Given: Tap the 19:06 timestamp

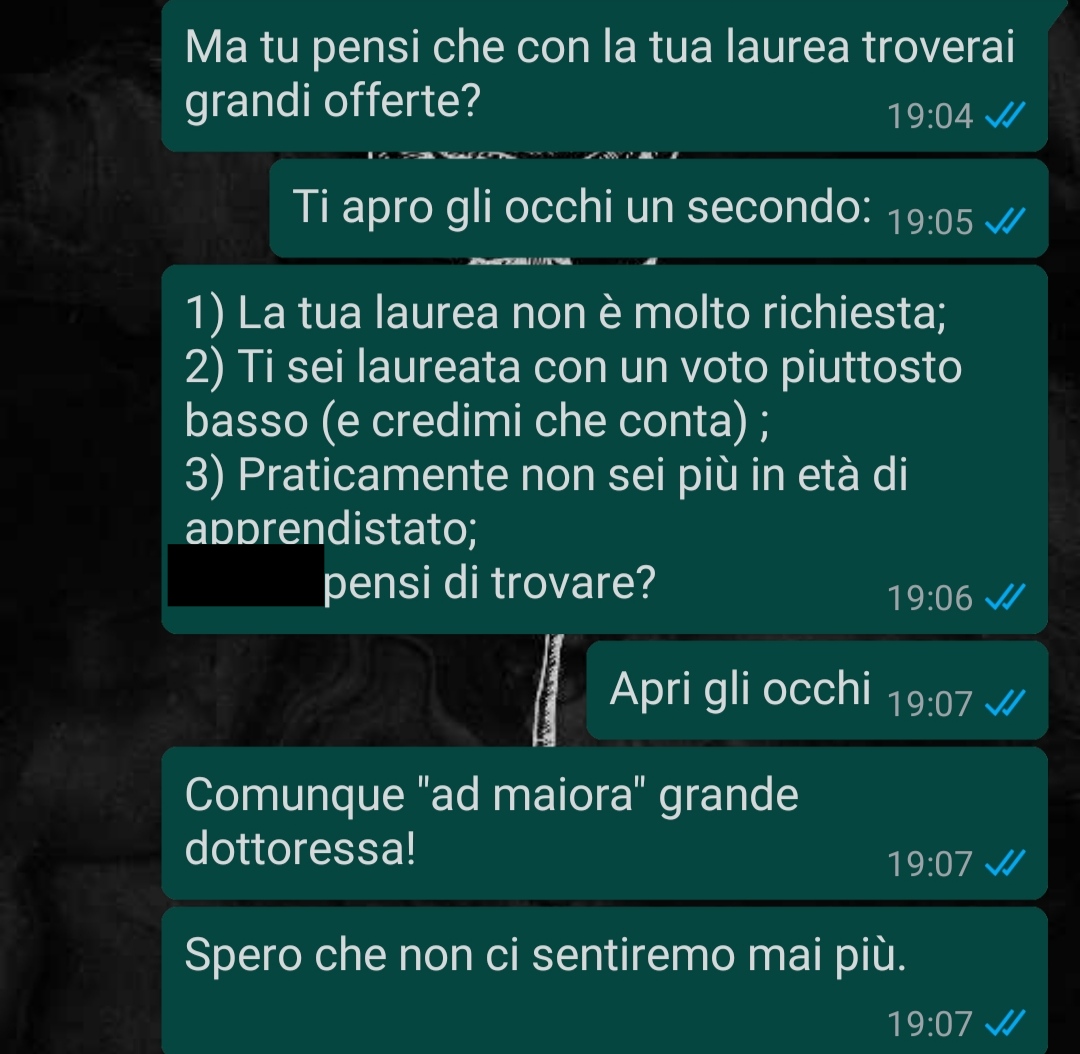Looking at the screenshot, I should pos(930,598).
